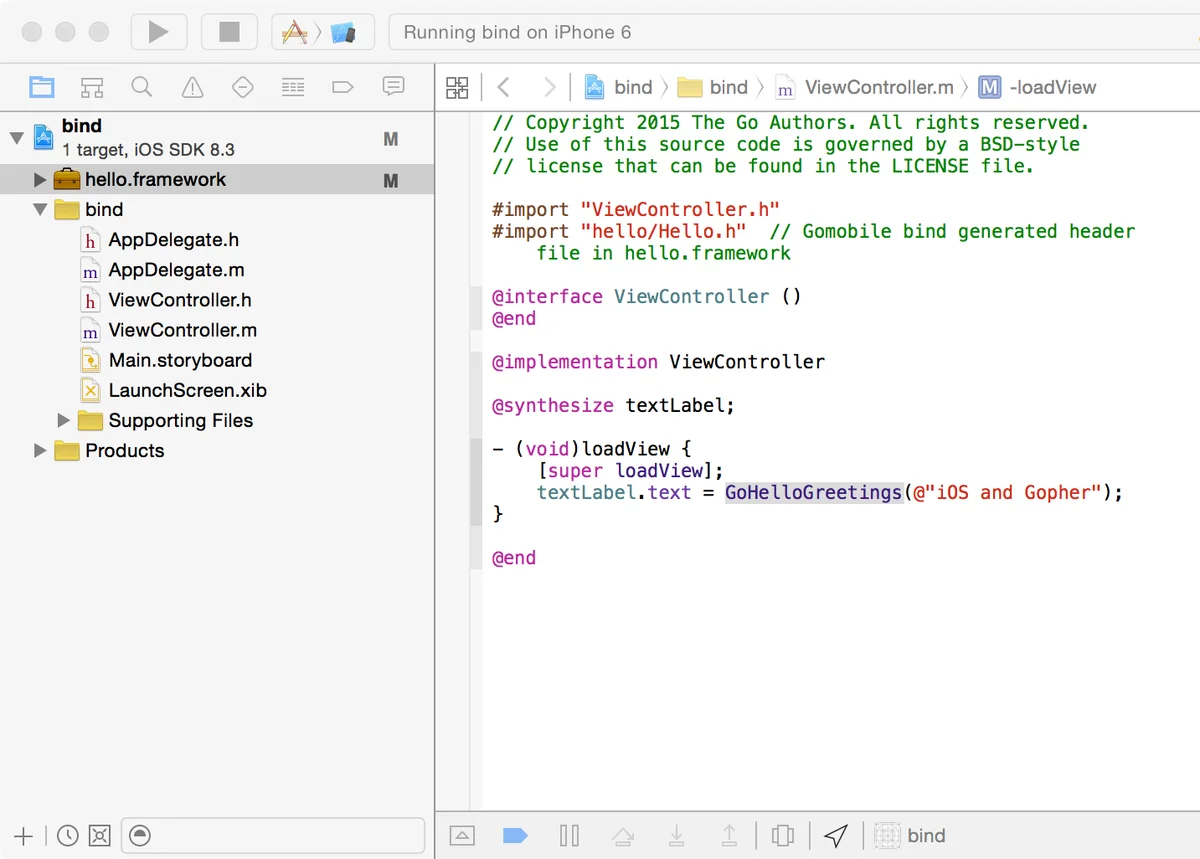Select the simulator device icon in scheme selector

tap(344, 32)
